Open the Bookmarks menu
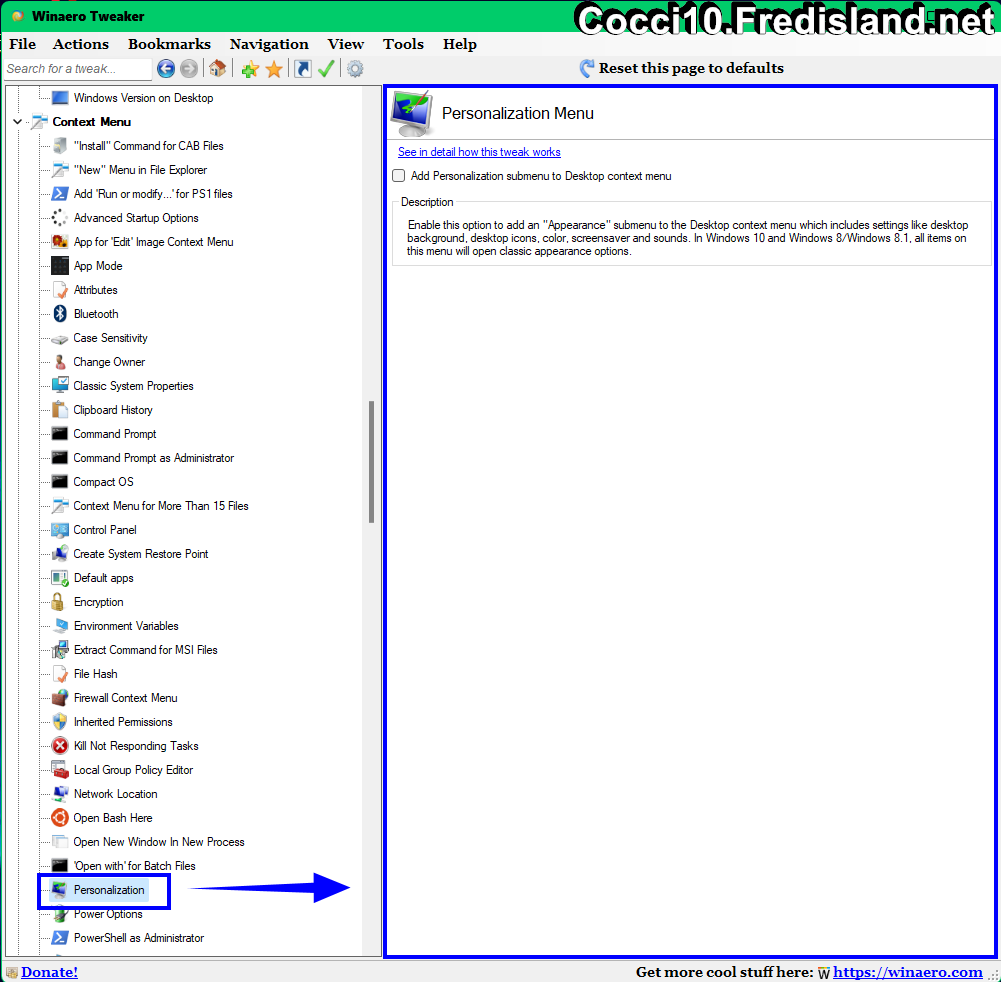Viewport: 1001px width, 982px height. click(x=169, y=44)
